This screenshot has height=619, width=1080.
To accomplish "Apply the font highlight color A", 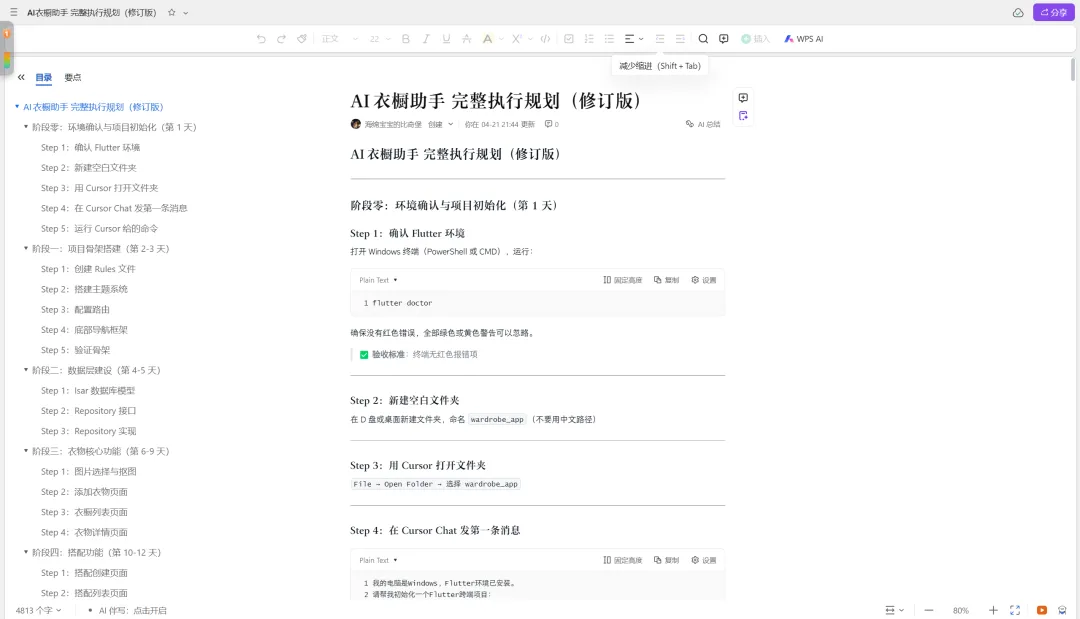I will 487,39.
